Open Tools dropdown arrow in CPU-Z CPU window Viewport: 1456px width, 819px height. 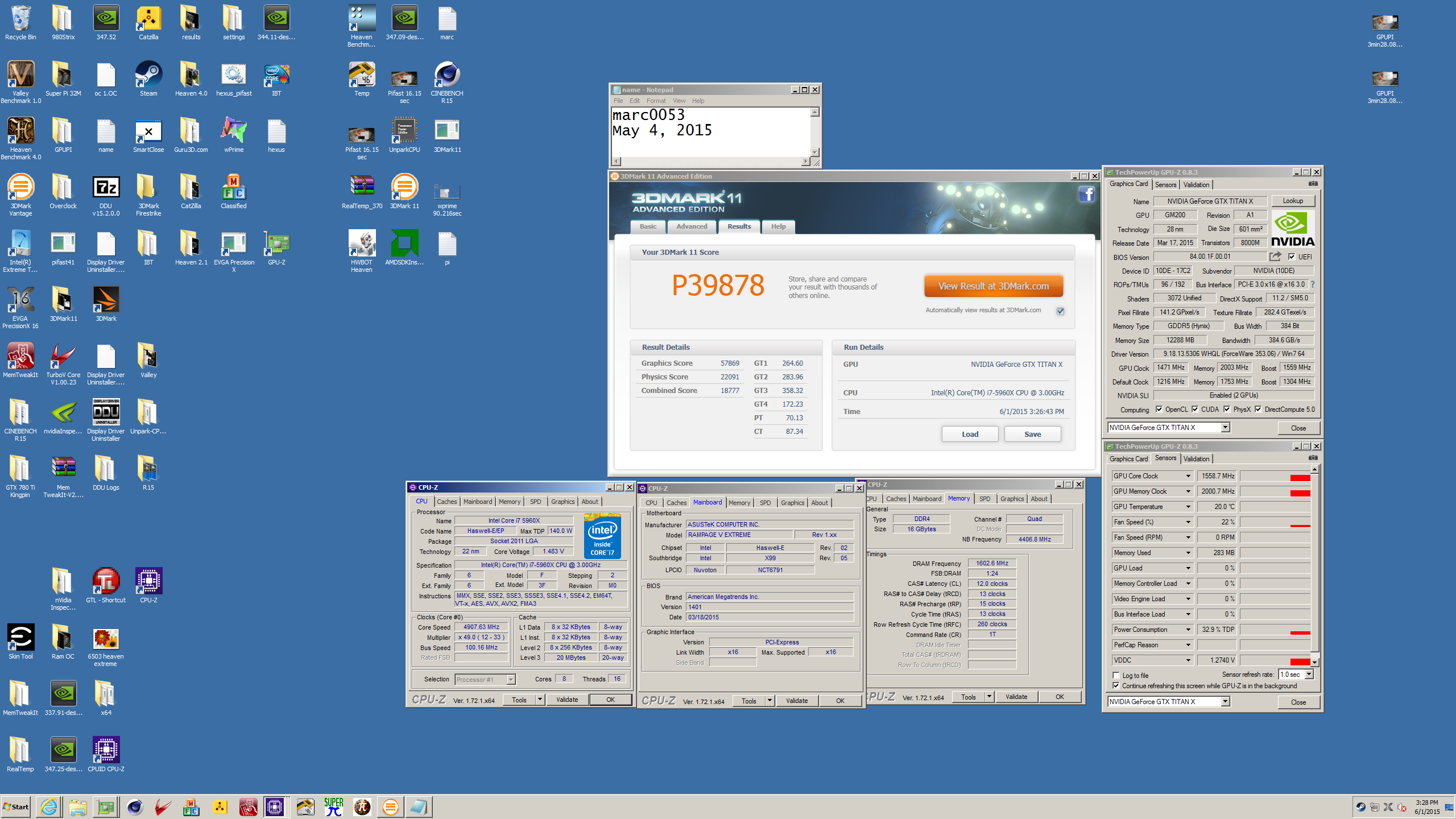point(539,700)
